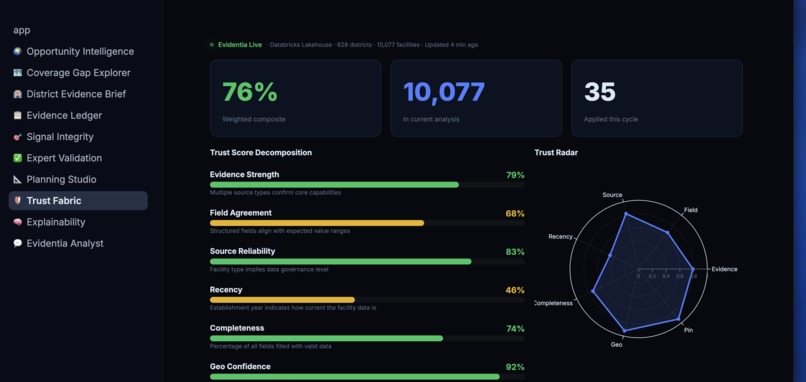This screenshot has width=806, height=382.
Task: Click 'Percentage of all fields filled' description
Action: [x=270, y=347]
